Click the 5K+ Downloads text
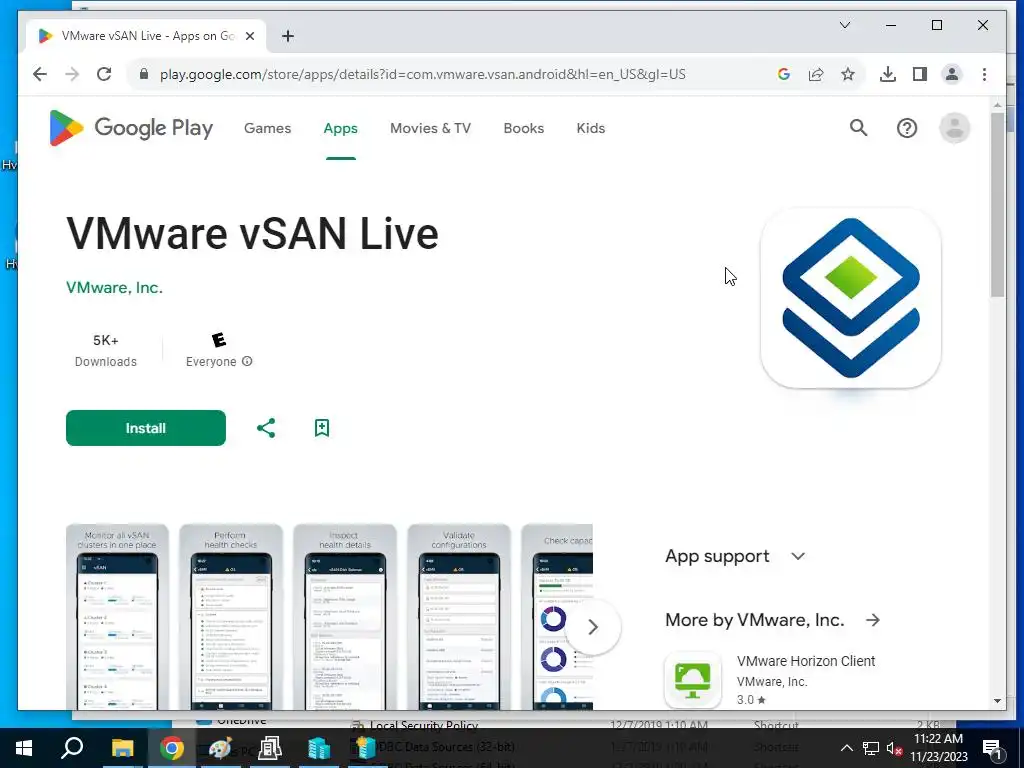This screenshot has width=1024, height=768. pos(106,351)
